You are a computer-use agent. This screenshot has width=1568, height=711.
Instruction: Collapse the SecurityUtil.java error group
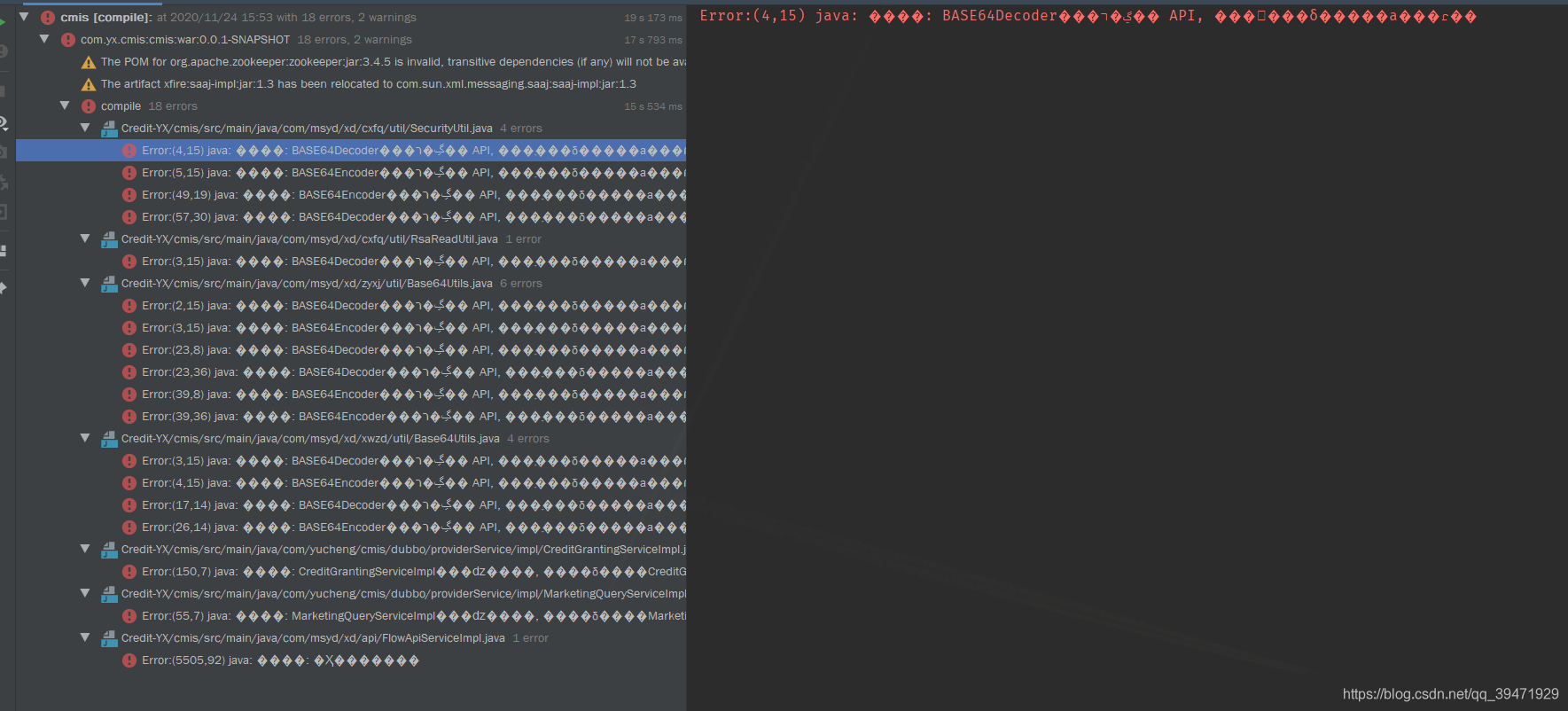85,128
